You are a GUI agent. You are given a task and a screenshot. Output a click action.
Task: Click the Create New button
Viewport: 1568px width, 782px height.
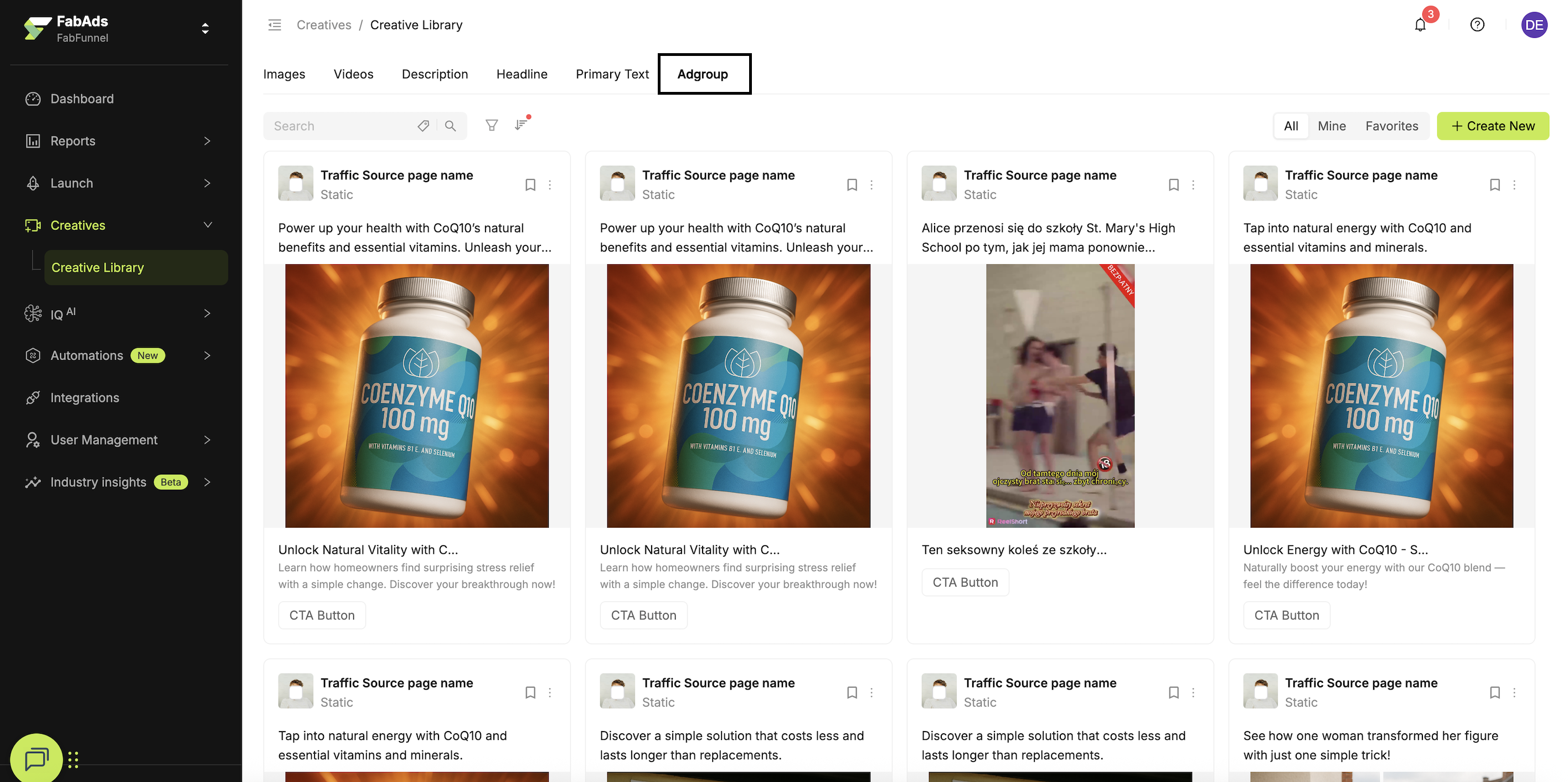click(1493, 126)
